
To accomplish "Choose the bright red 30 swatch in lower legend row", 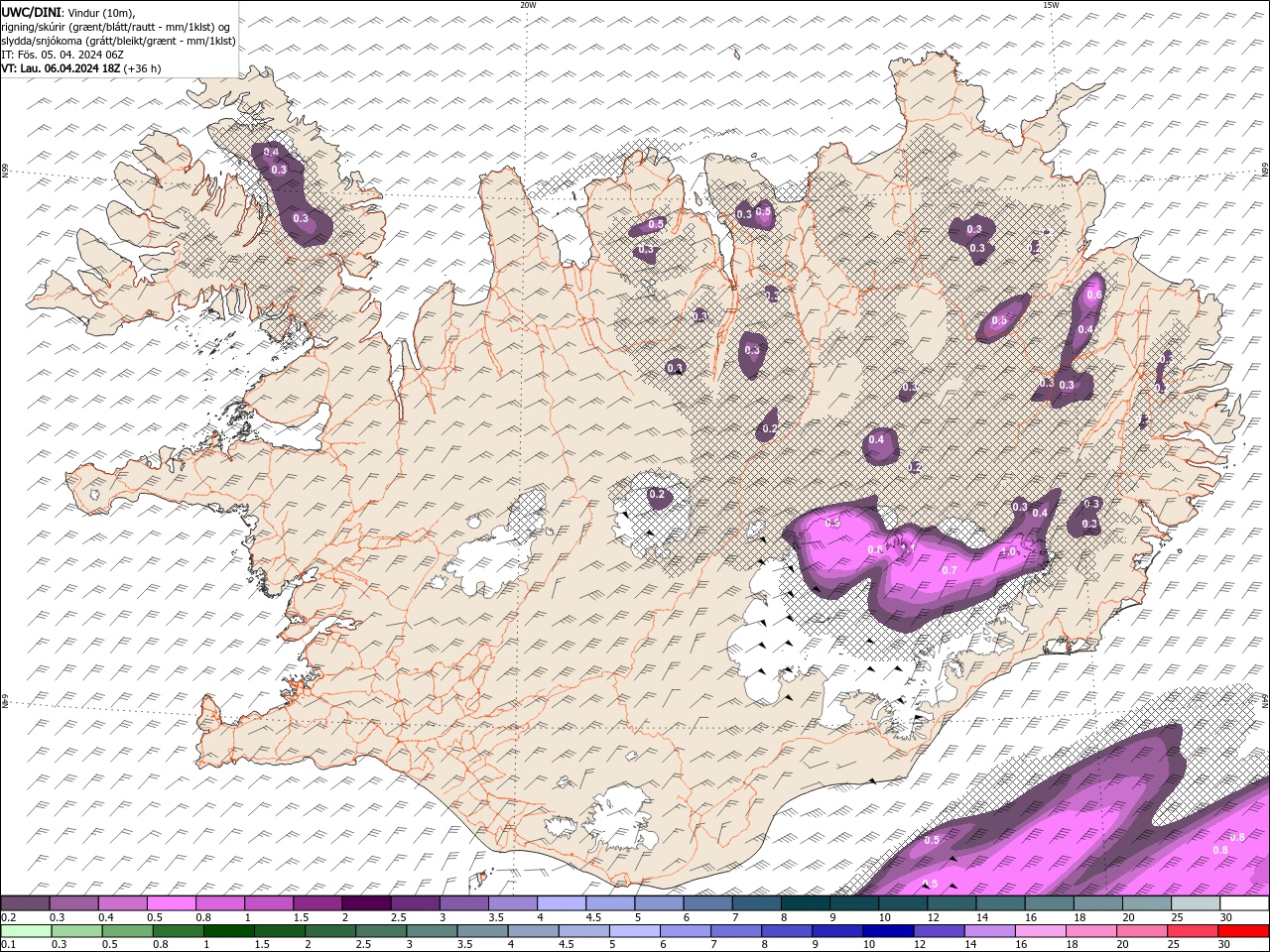I will point(1243,931).
